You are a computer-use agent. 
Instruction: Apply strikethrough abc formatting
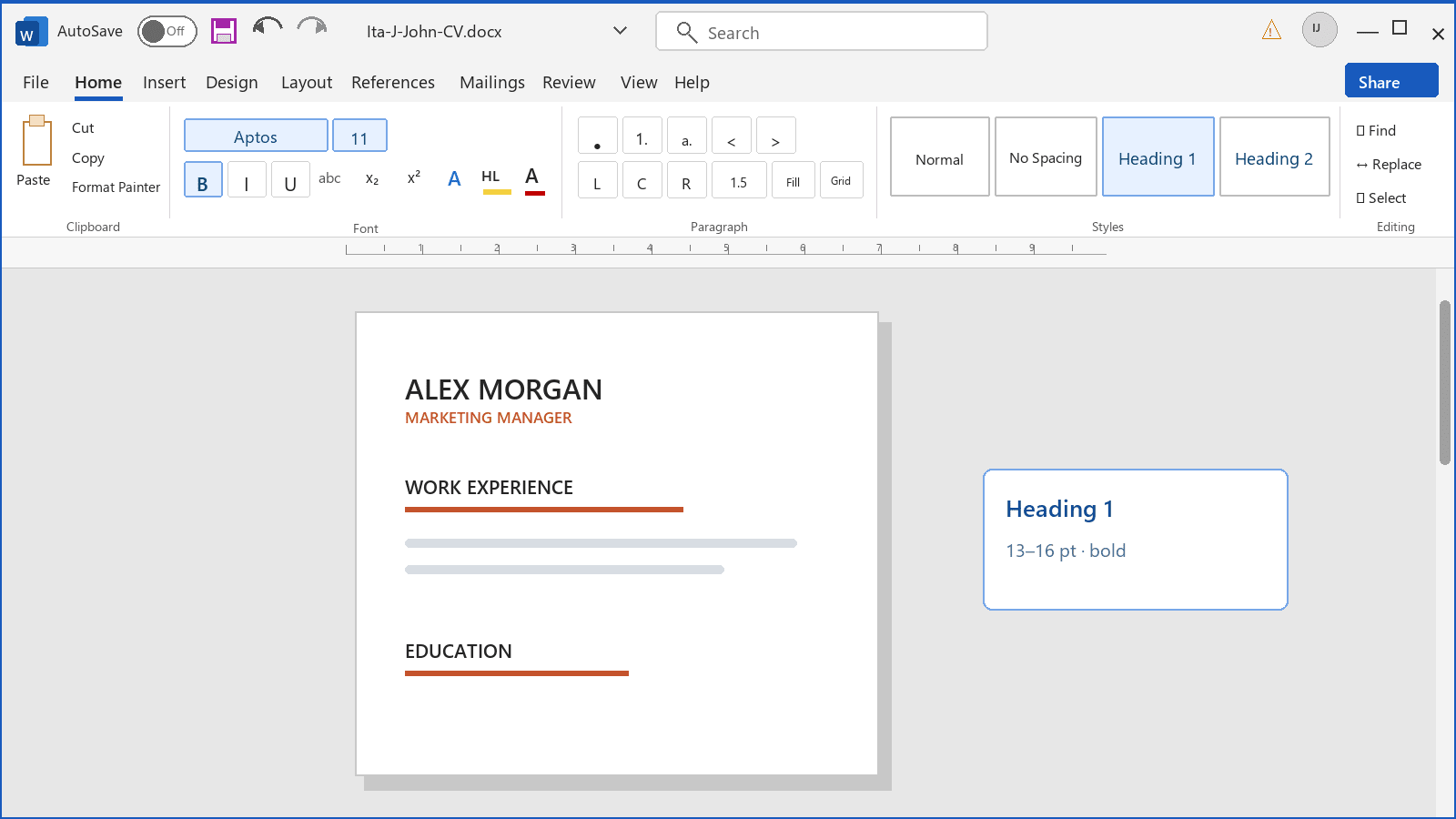(329, 178)
